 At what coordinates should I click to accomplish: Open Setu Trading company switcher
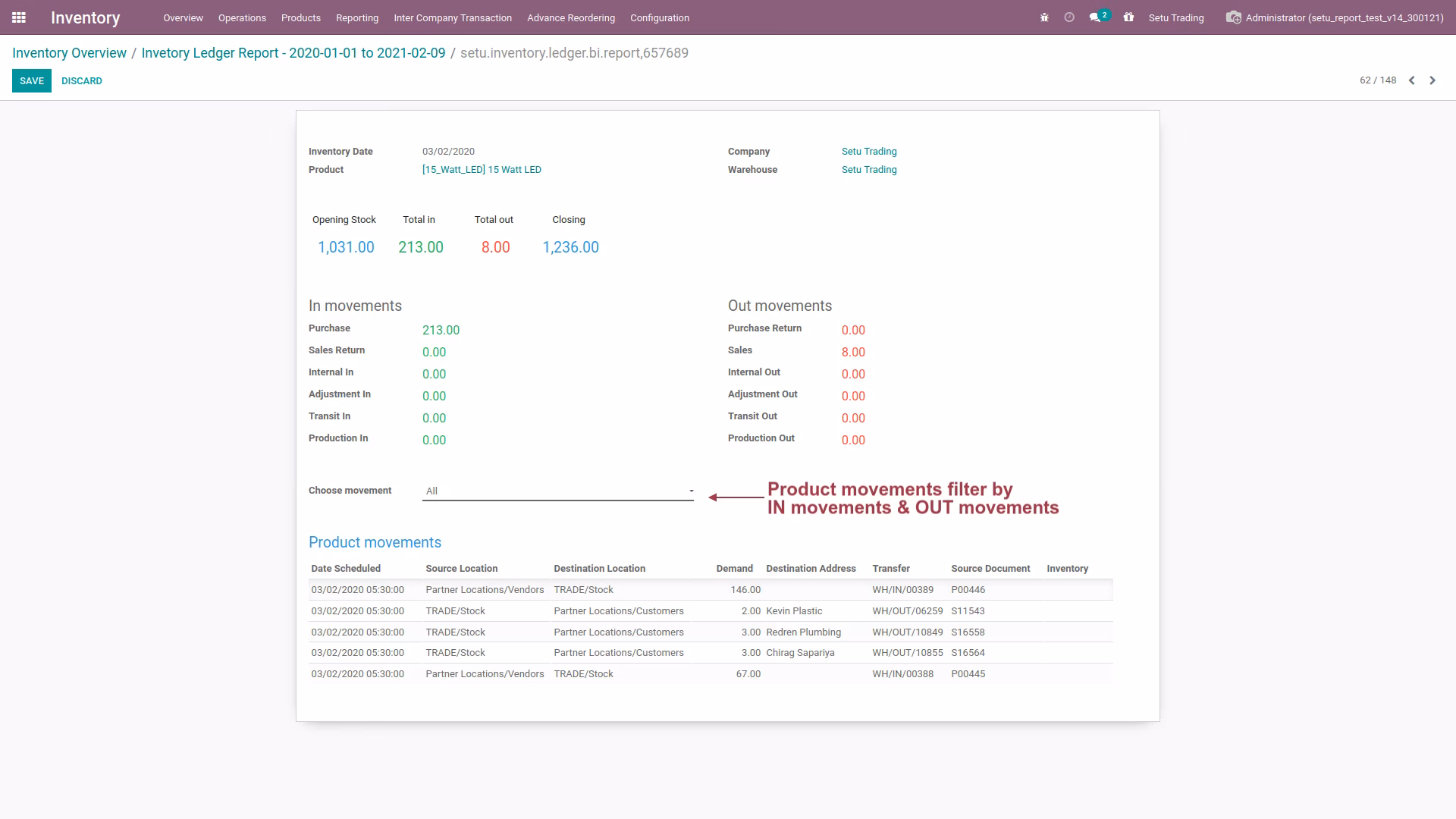[1176, 17]
